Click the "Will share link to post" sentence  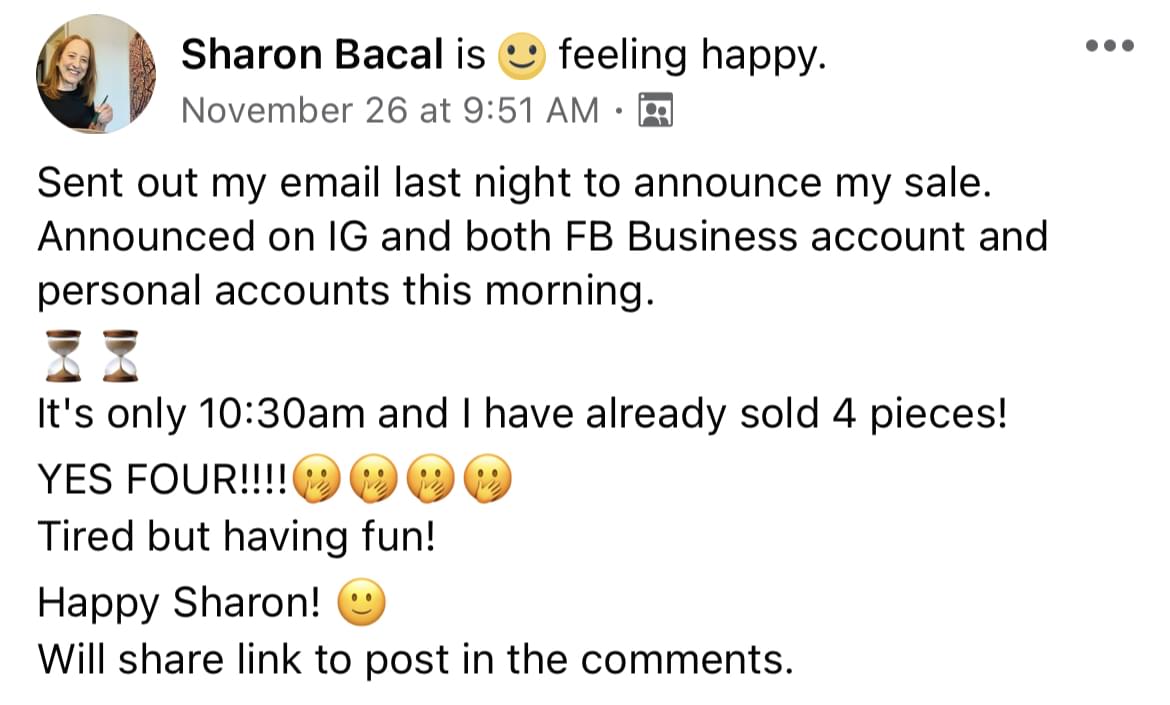pyautogui.click(x=414, y=658)
